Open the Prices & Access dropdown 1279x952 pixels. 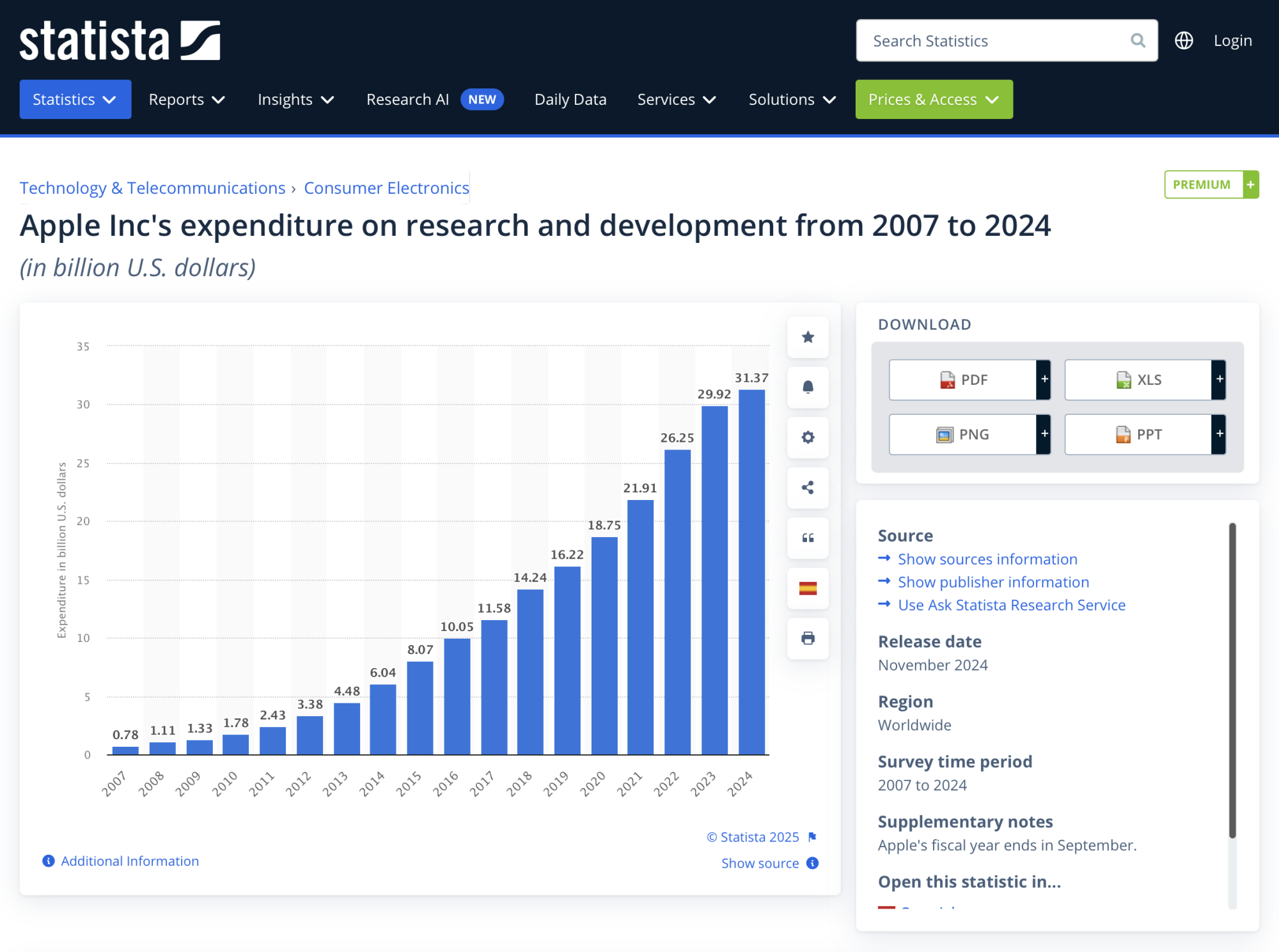point(933,99)
